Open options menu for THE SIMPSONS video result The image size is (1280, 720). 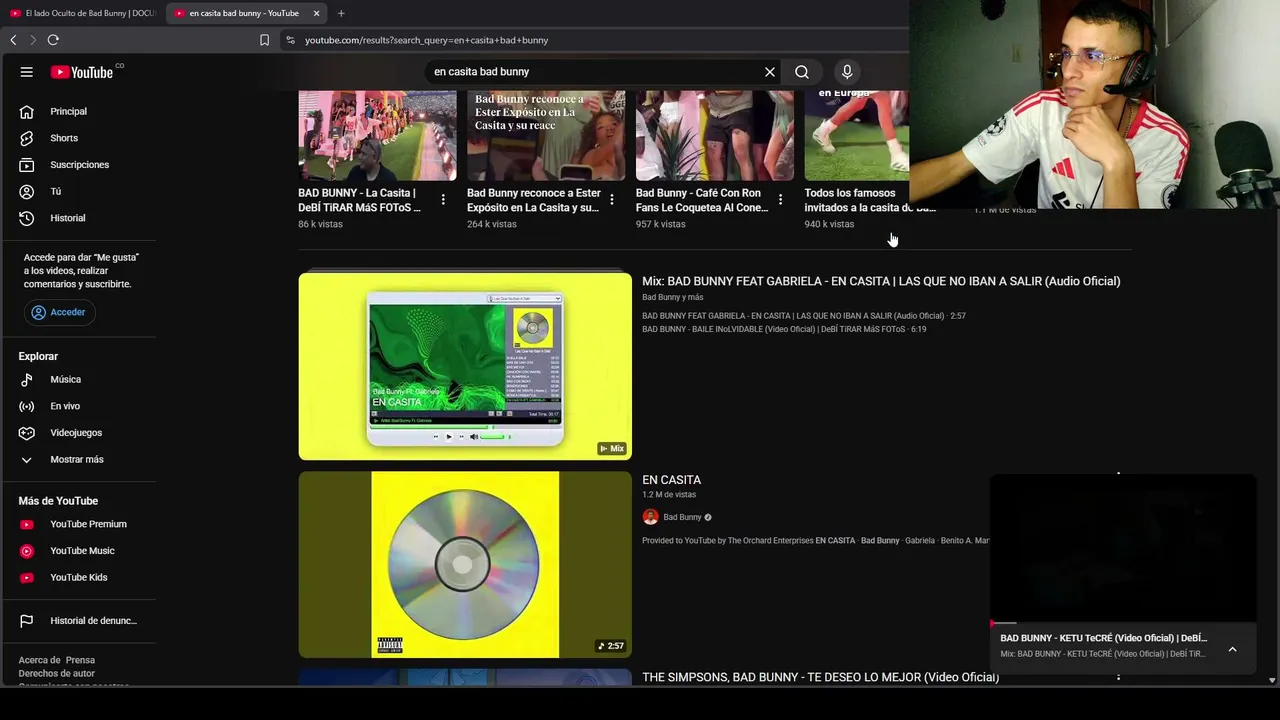1118,677
